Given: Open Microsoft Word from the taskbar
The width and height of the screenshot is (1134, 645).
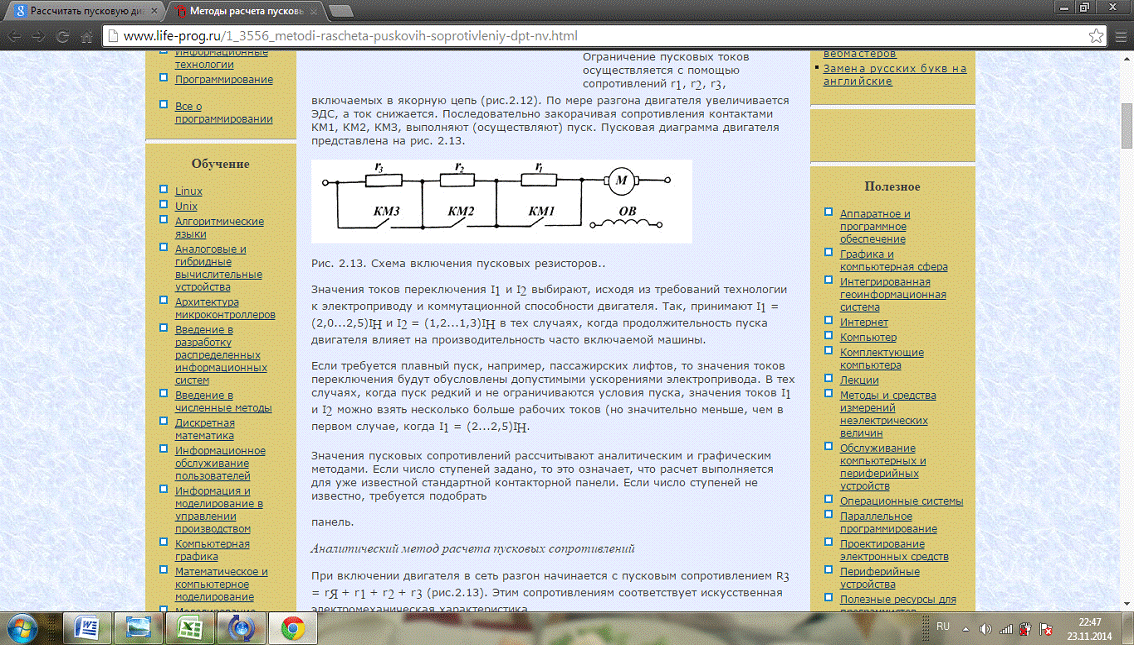Looking at the screenshot, I should [87, 628].
